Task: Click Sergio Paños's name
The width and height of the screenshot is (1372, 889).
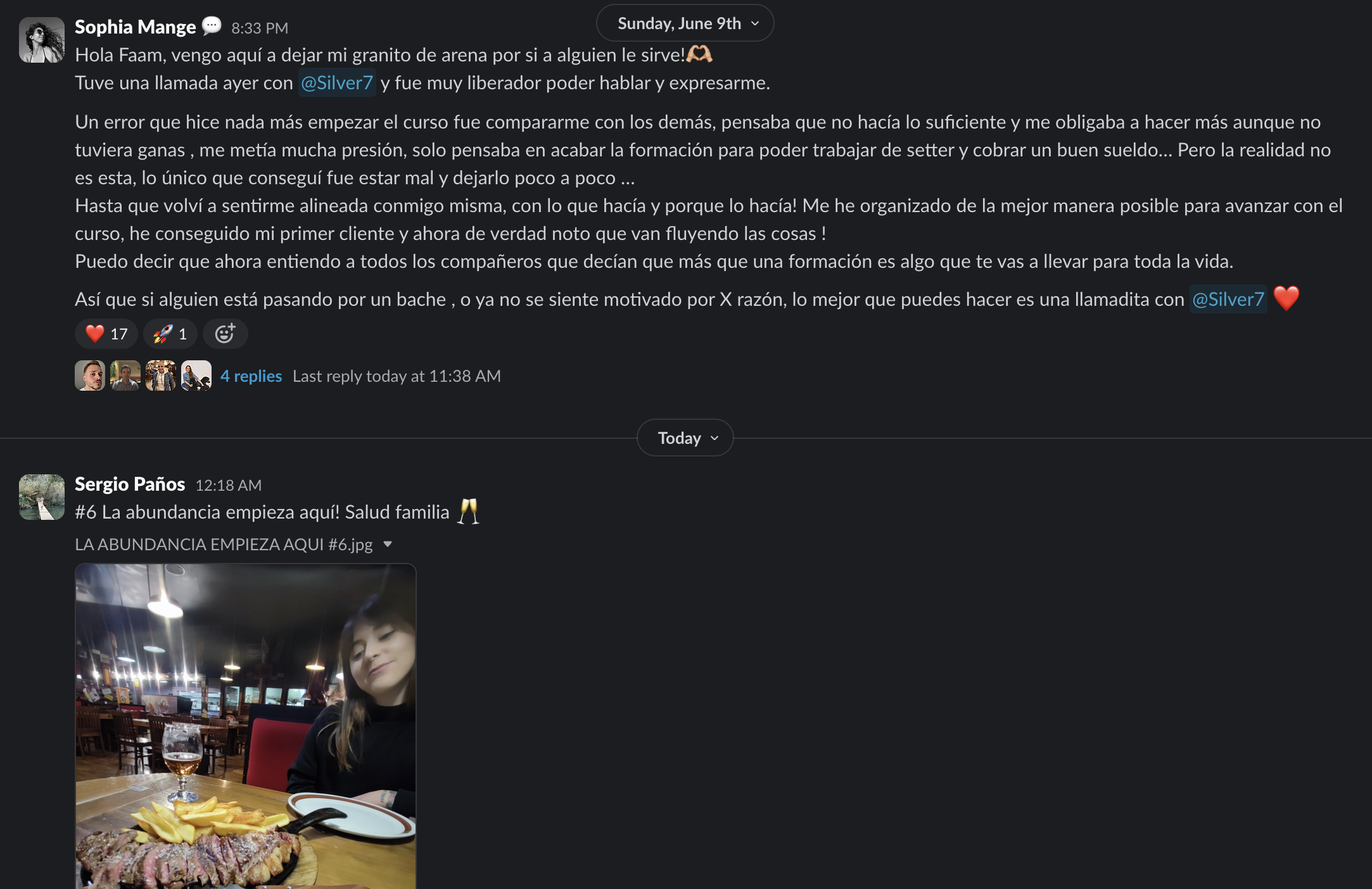Action: point(130,484)
